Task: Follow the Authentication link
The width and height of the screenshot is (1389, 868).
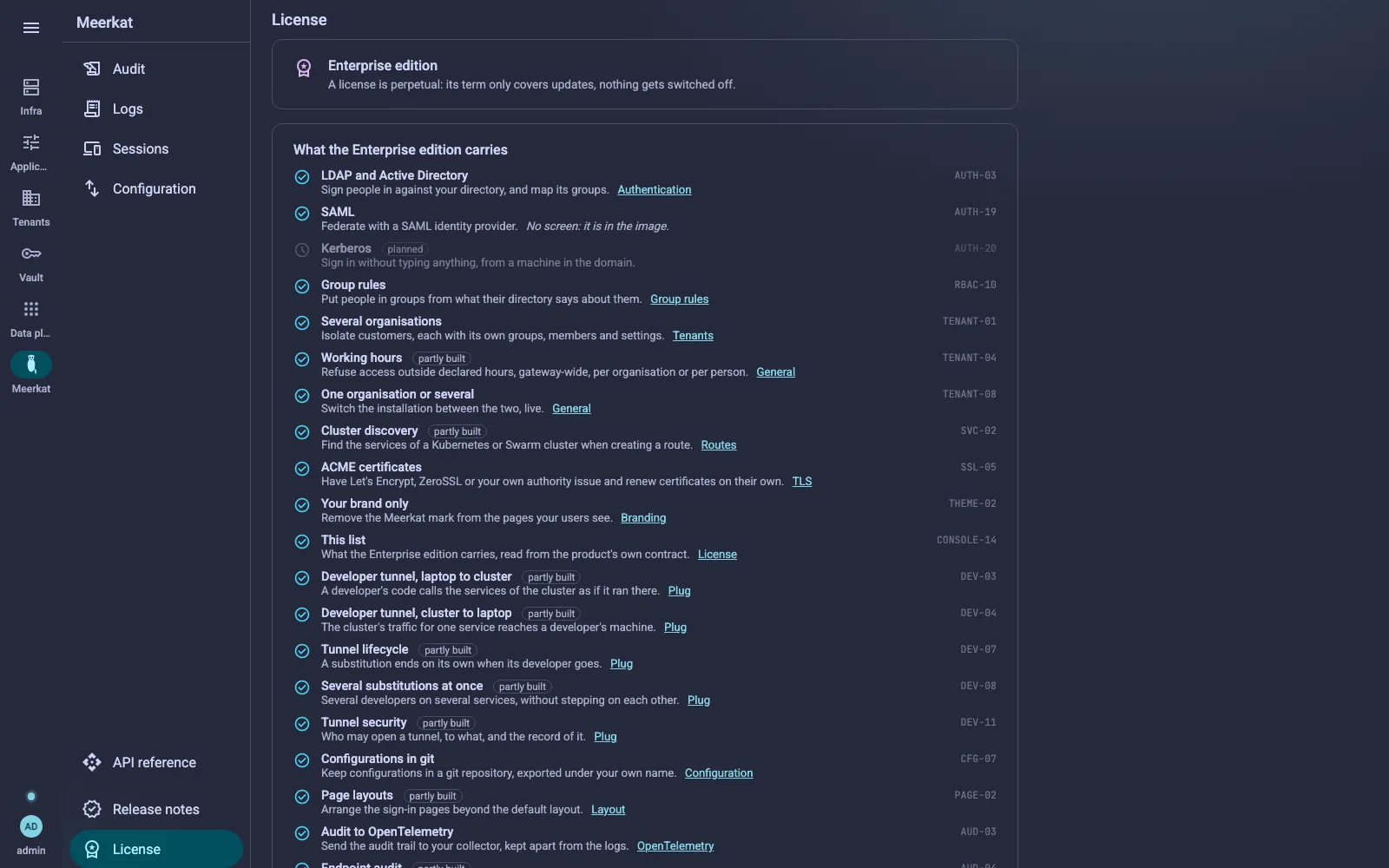Action: [x=655, y=190]
